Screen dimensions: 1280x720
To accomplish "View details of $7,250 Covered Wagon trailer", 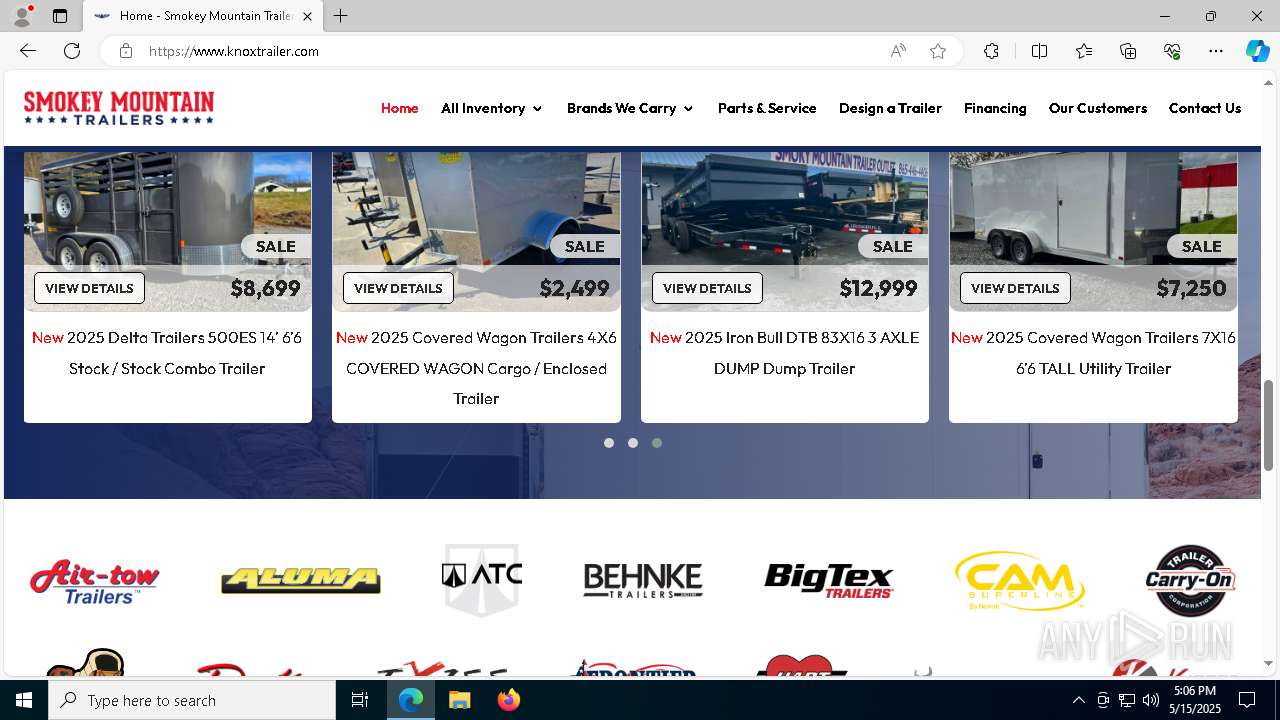I will click(1015, 288).
